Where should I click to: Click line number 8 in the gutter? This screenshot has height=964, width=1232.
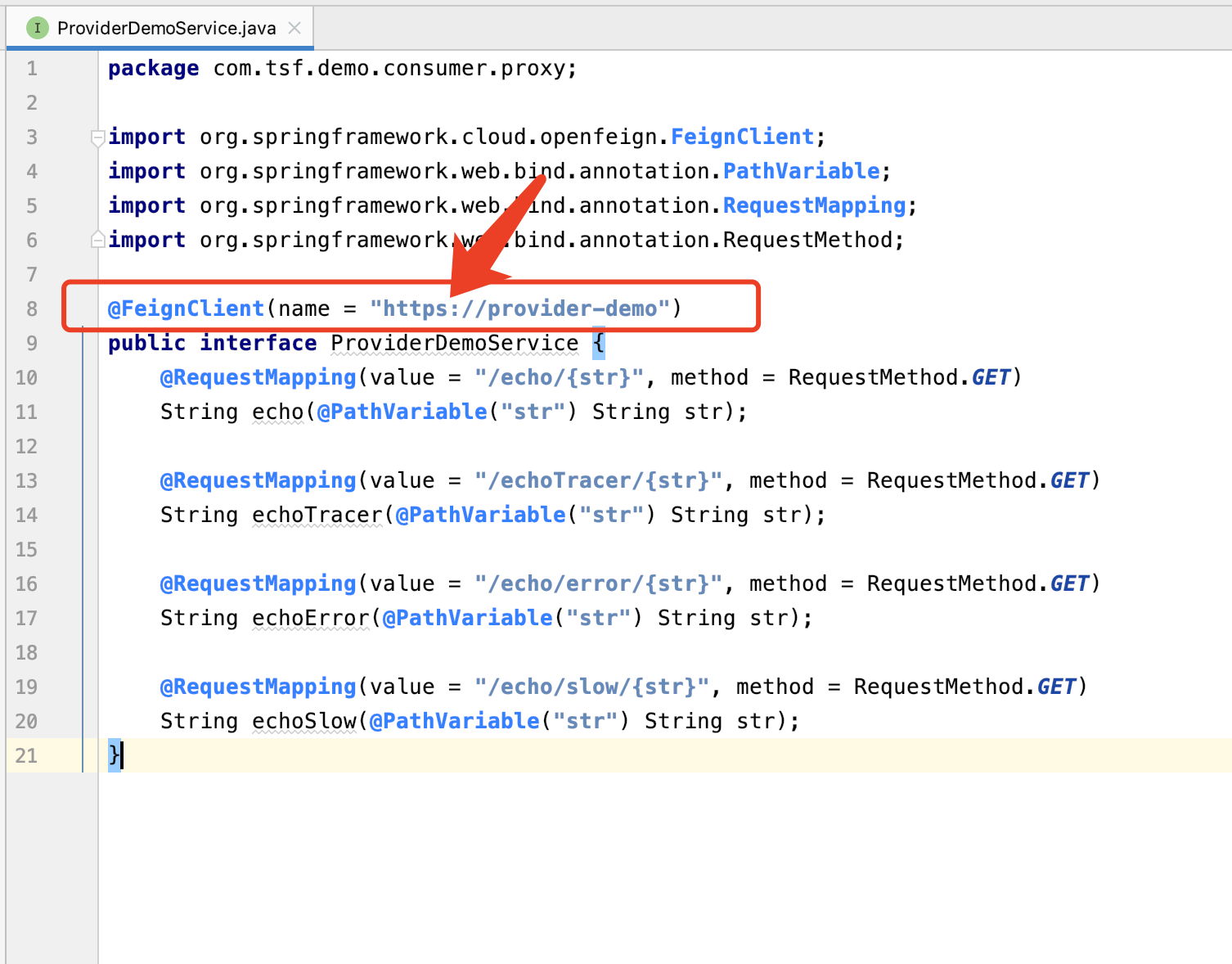click(31, 309)
